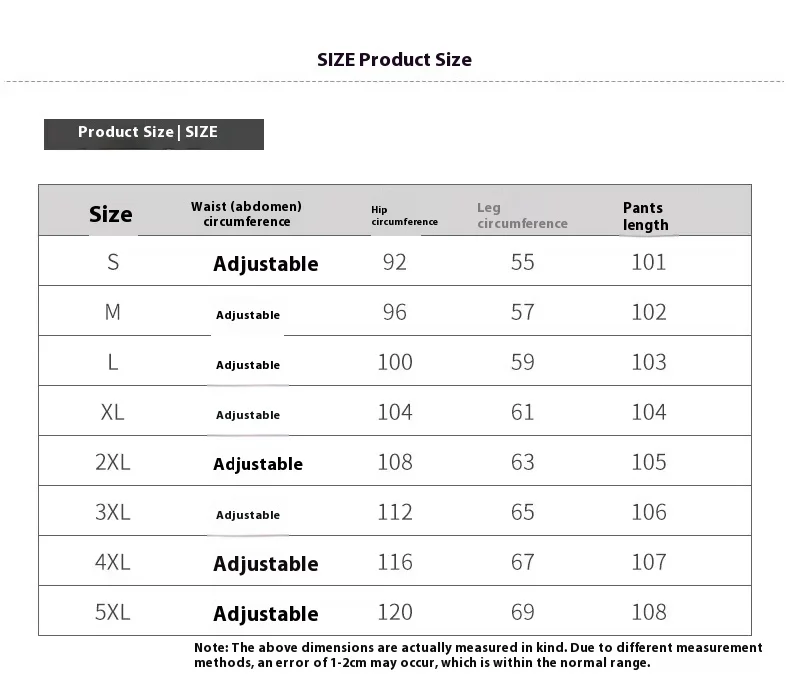Click the M size row label

[x=113, y=312]
